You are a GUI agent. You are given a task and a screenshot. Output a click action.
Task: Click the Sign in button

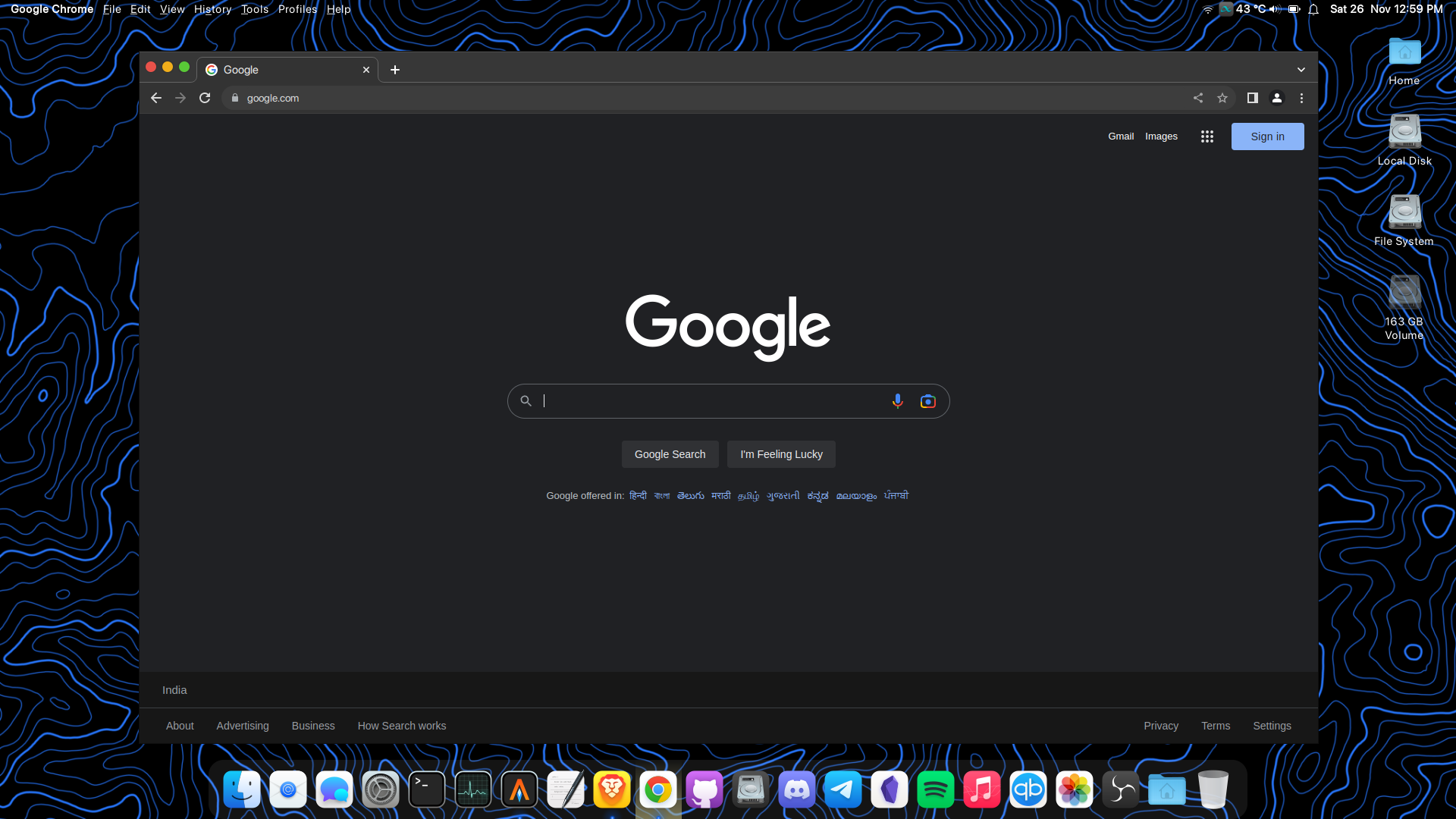(x=1267, y=136)
